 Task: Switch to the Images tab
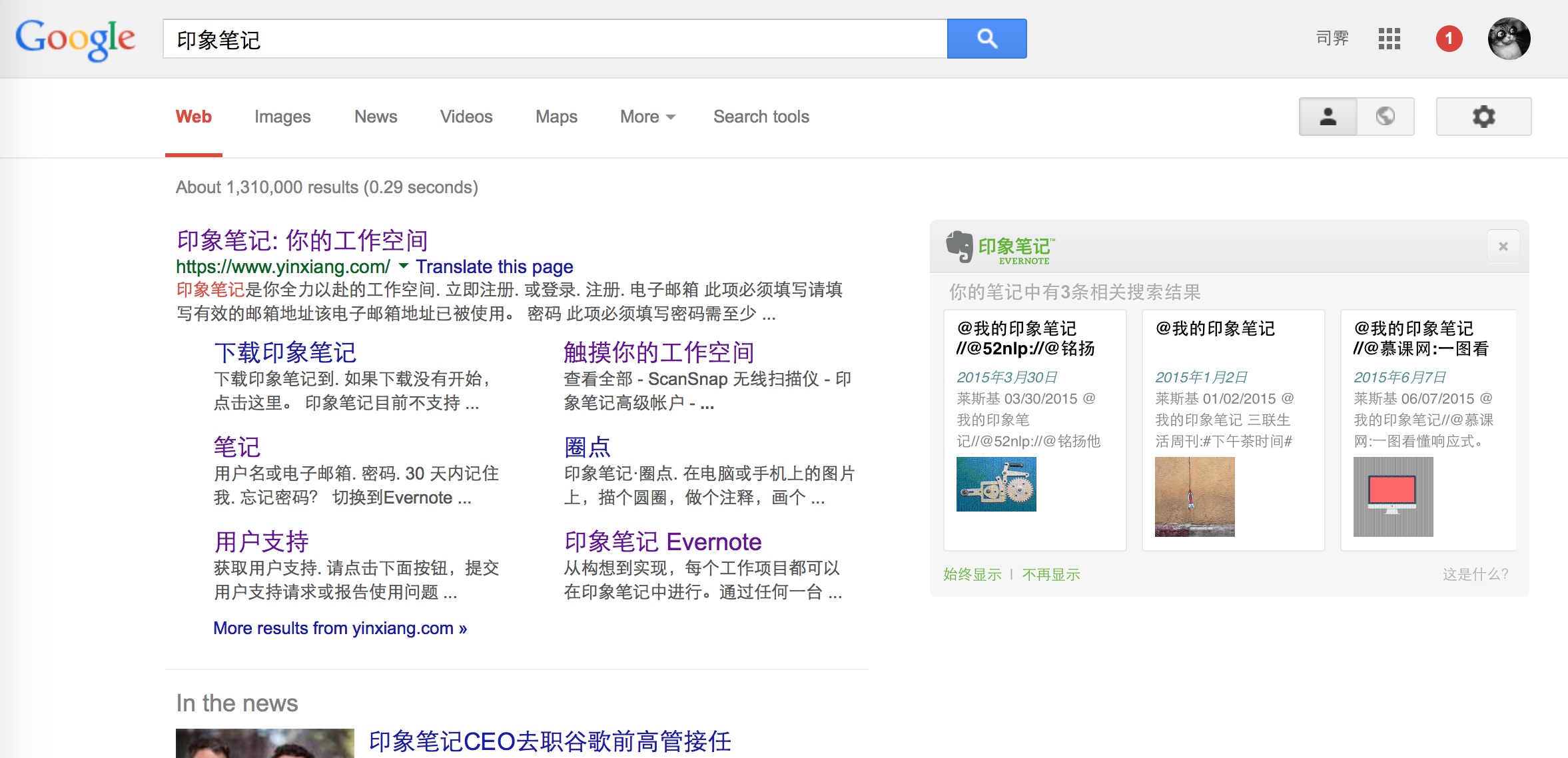[282, 117]
